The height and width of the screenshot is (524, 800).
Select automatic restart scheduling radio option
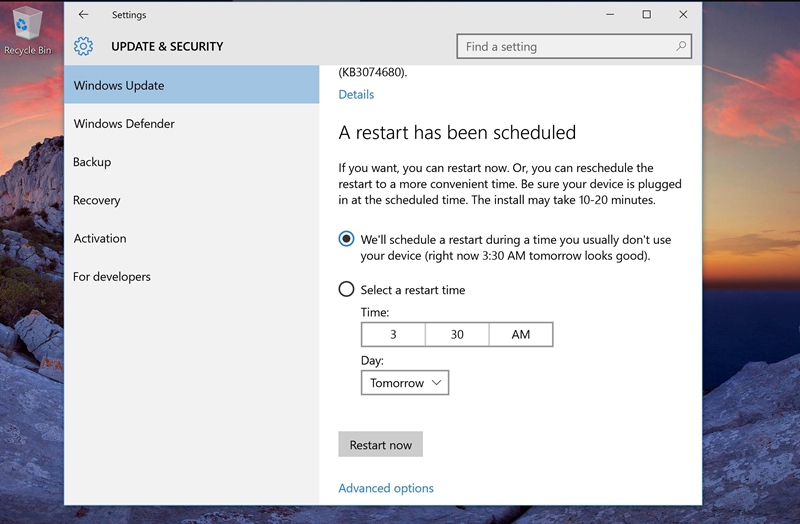tap(346, 239)
